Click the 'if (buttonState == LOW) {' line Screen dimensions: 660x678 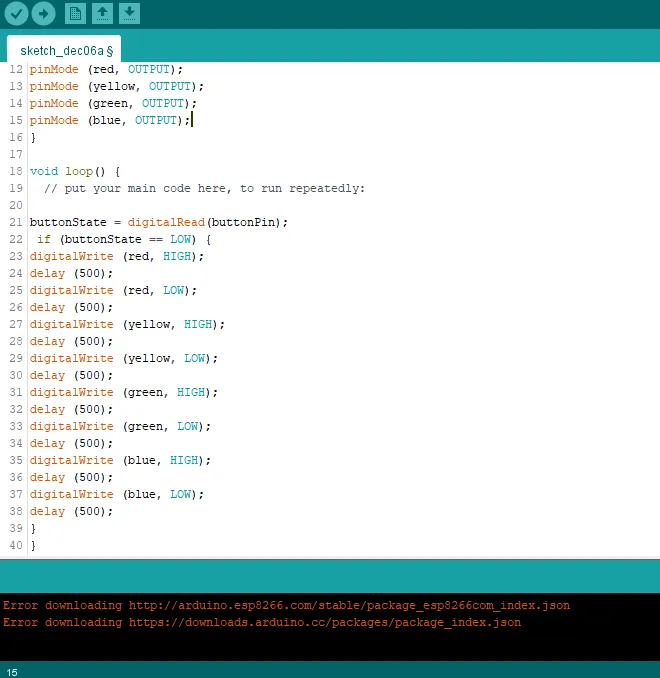(x=124, y=240)
